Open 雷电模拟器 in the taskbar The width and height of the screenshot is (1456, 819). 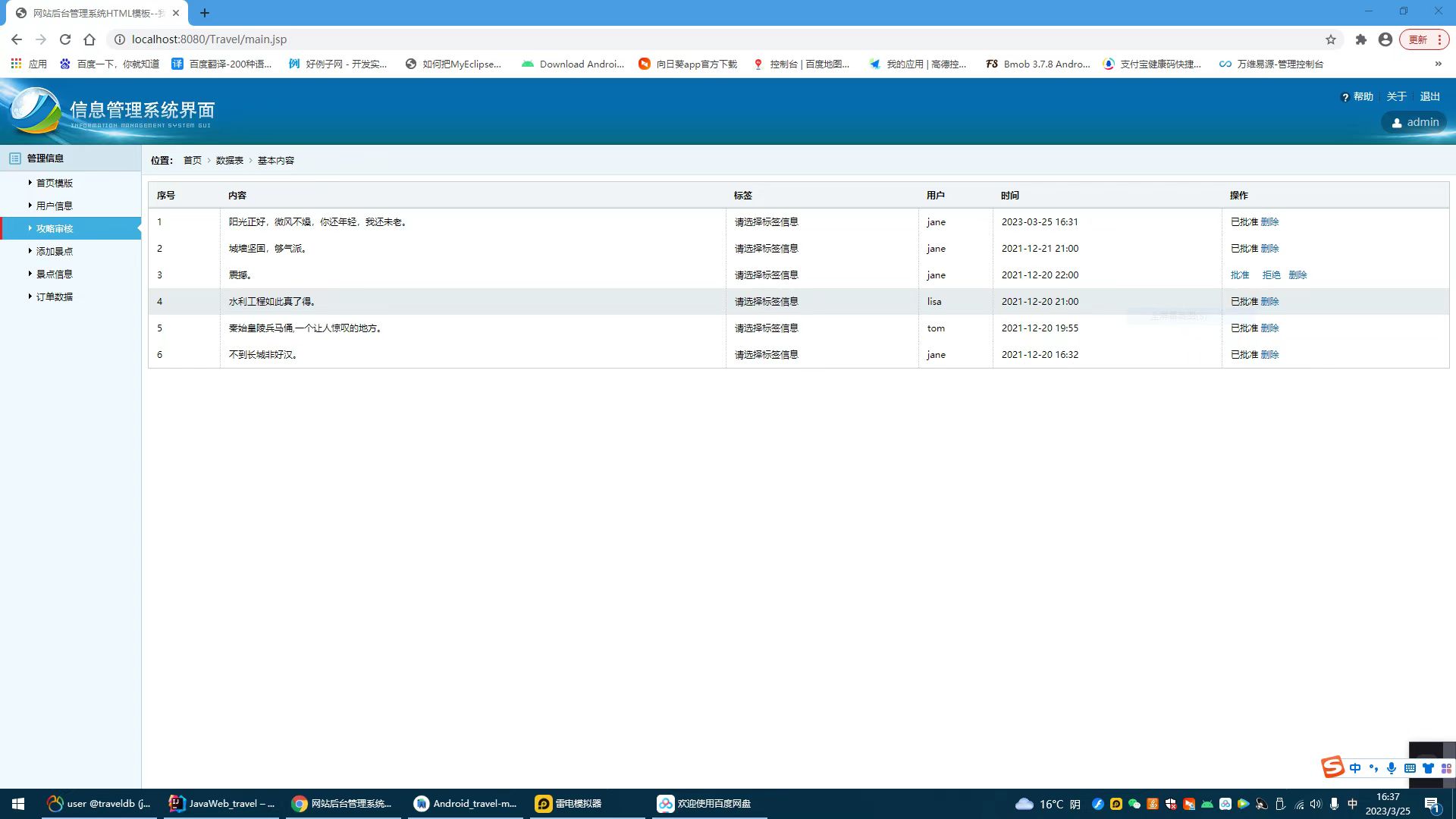pyautogui.click(x=569, y=804)
